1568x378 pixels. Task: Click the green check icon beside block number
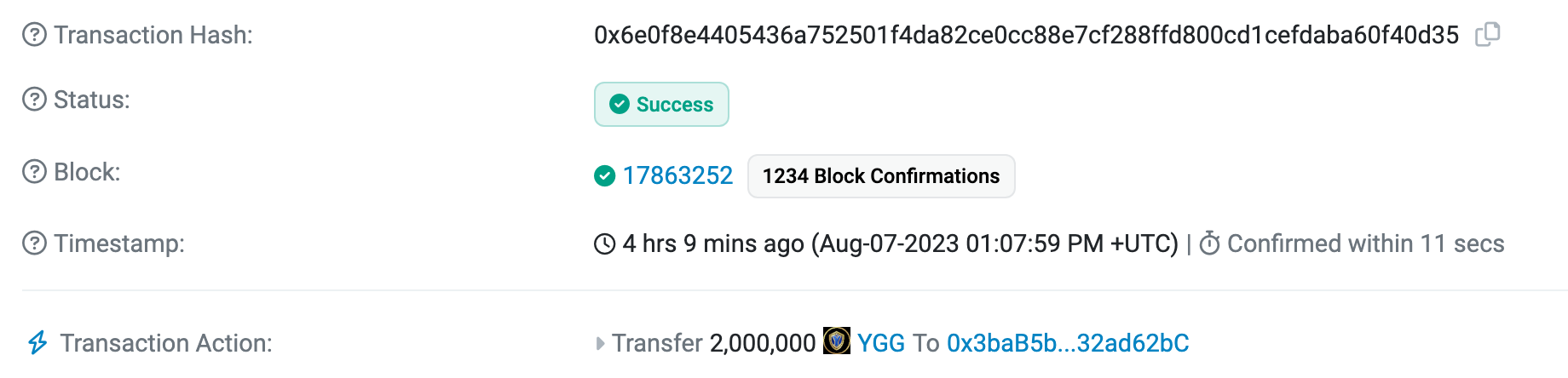tap(604, 176)
